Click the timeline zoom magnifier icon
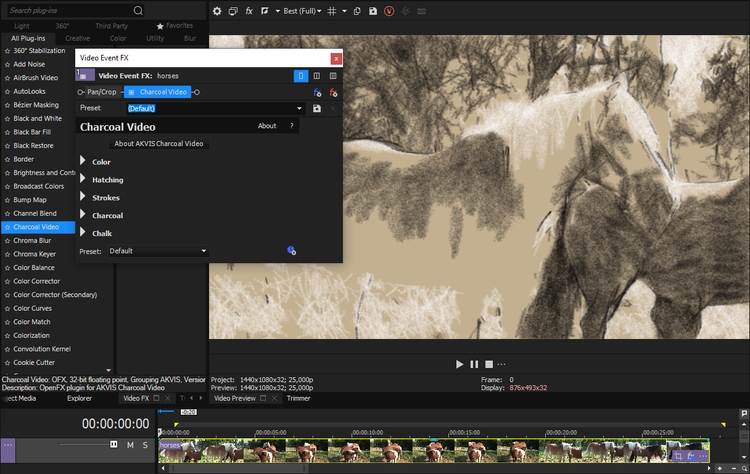 tap(745, 469)
